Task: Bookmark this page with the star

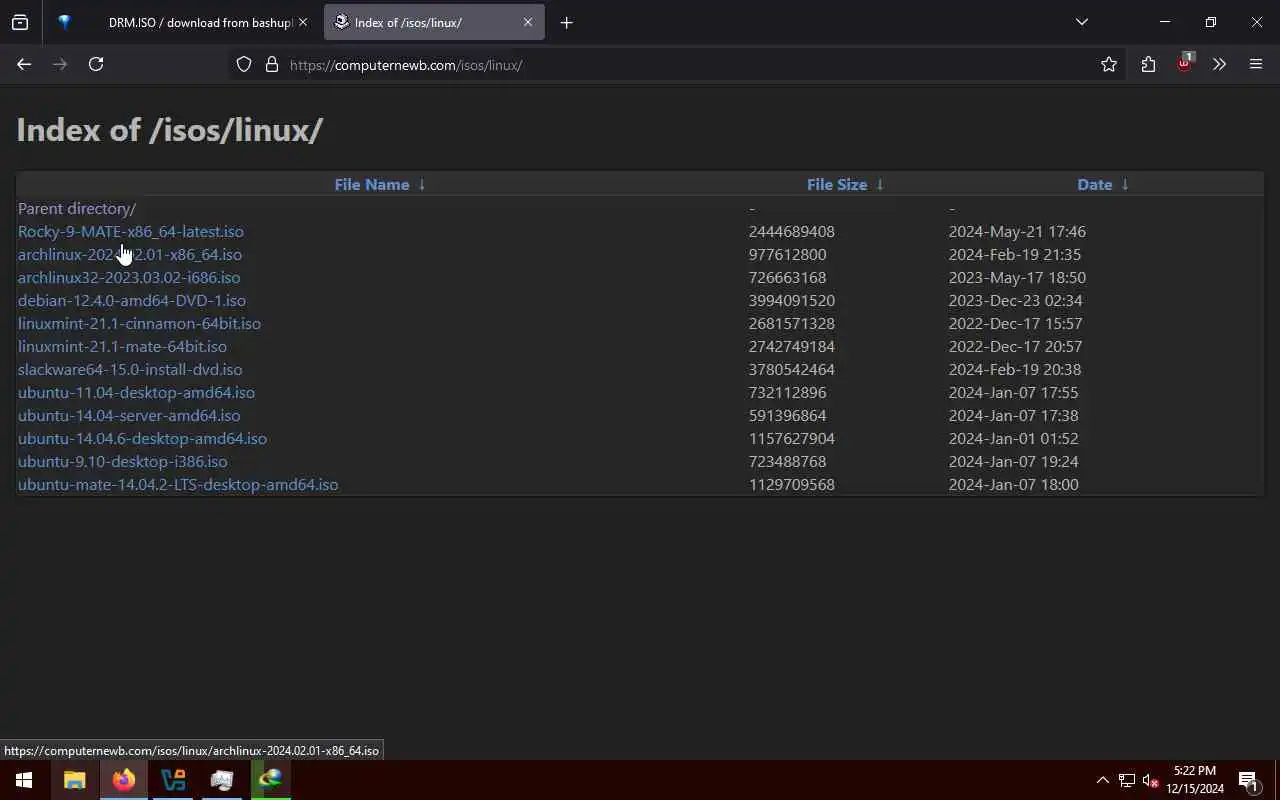Action: point(1109,65)
